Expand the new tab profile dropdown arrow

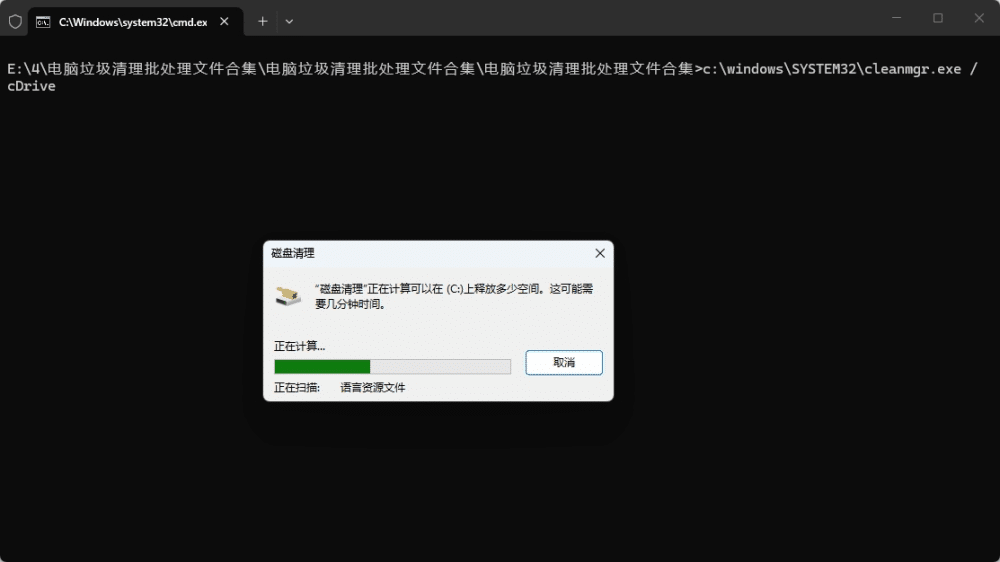[289, 22]
